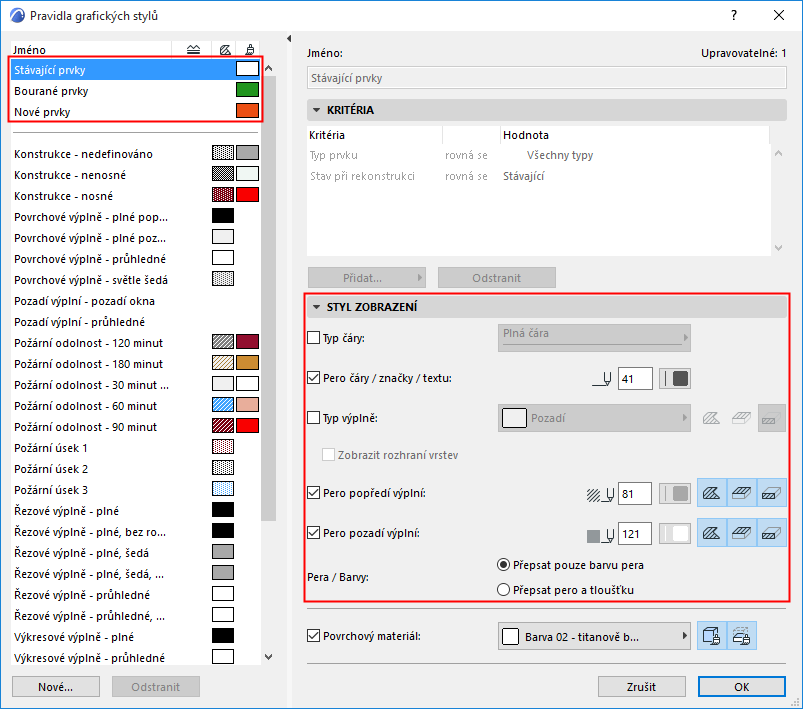Select Přepsat pouze barvu pera option
Image resolution: width=803 pixels, height=709 pixels.
tap(504, 565)
